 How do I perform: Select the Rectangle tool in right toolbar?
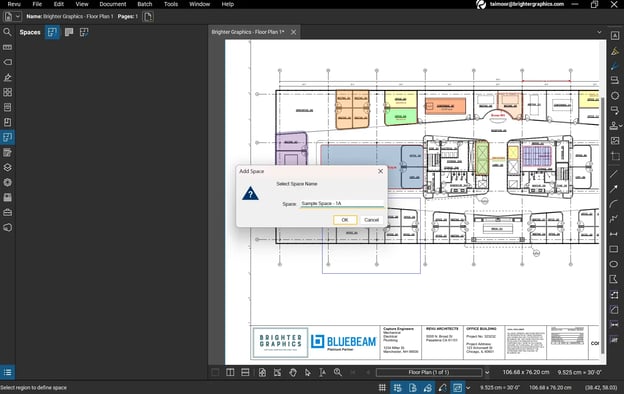point(614,249)
